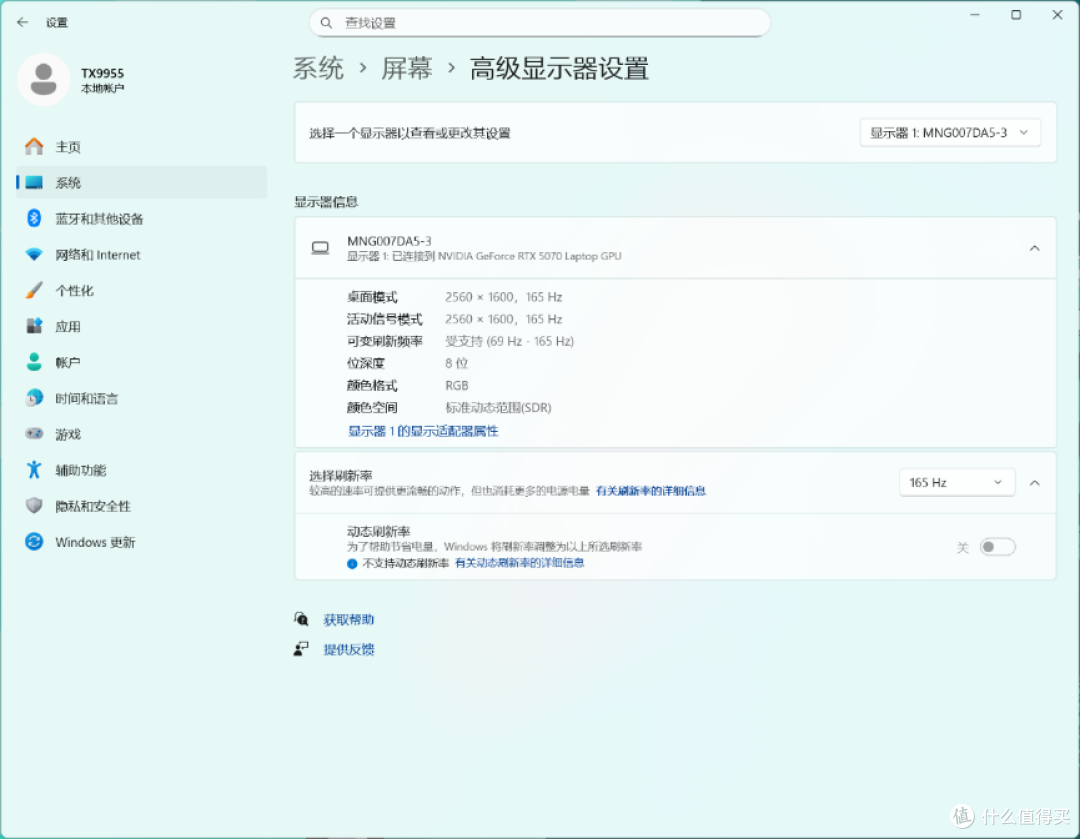Click the 帐户 person icon
1080x839 pixels.
[34, 362]
